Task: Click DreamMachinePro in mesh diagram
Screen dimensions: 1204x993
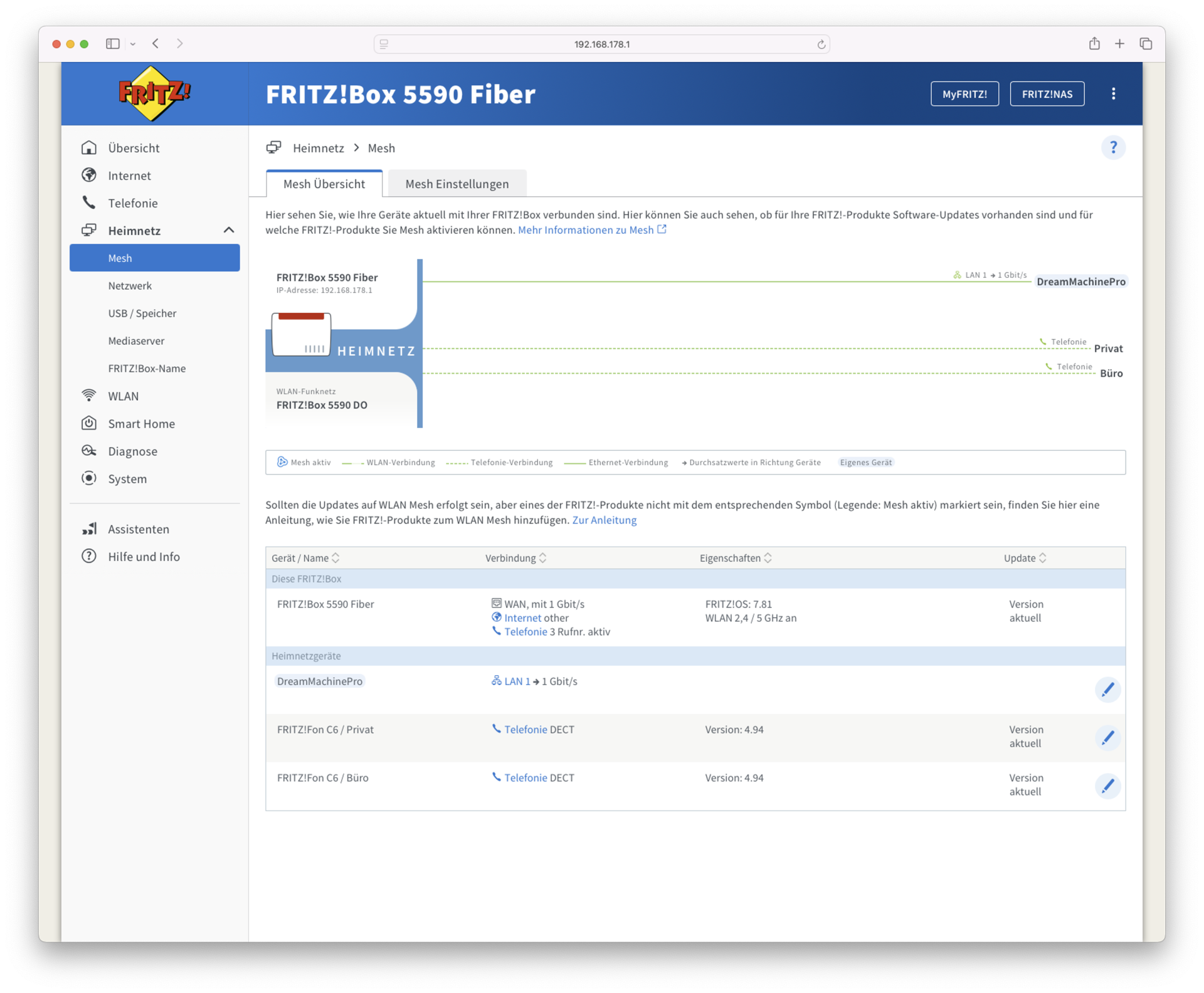Action: (1080, 281)
